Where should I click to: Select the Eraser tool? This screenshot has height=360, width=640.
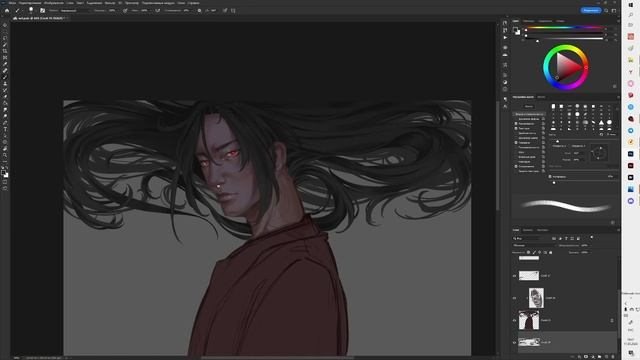tap(5, 97)
